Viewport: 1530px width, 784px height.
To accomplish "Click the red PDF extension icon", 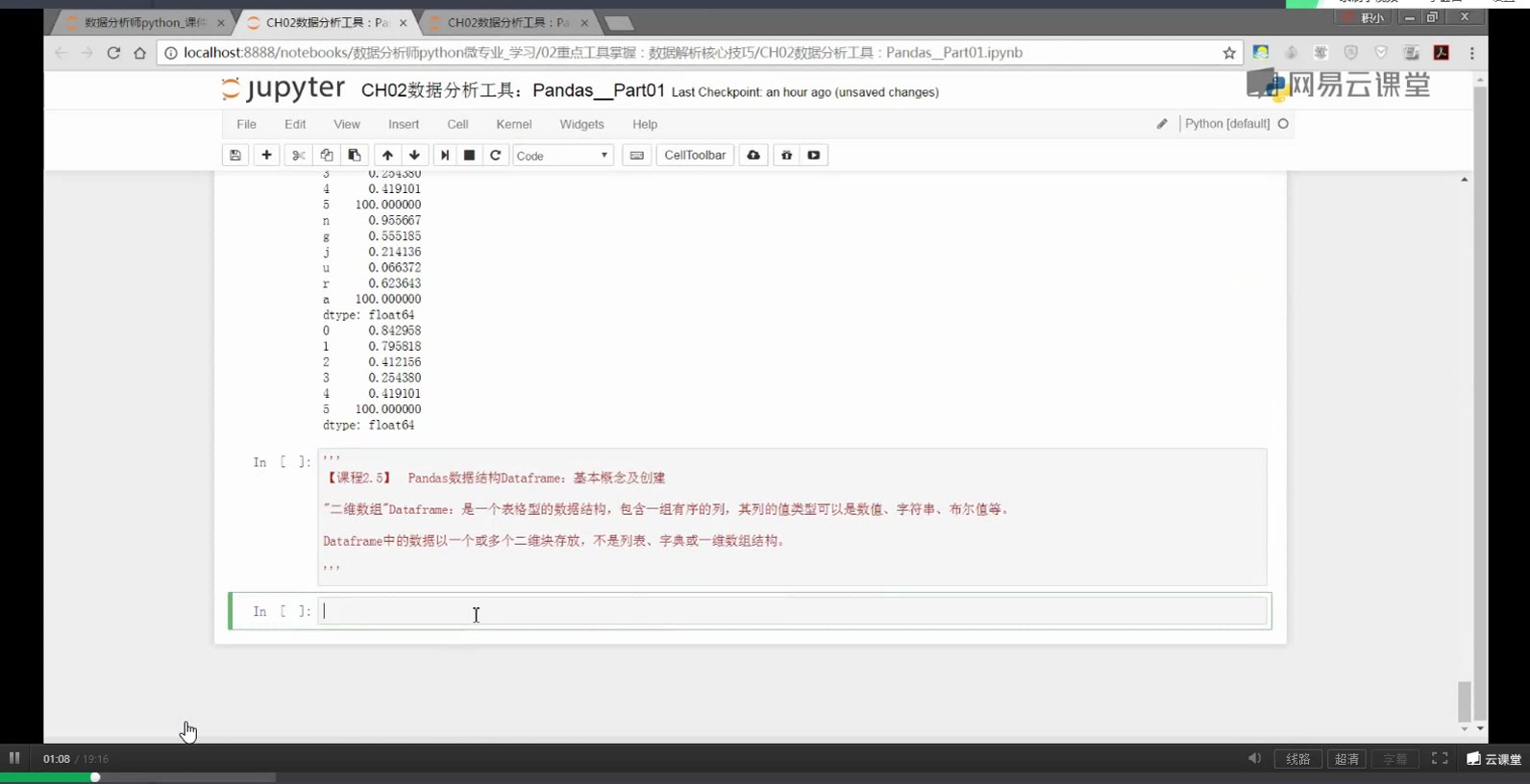I will point(1442,53).
